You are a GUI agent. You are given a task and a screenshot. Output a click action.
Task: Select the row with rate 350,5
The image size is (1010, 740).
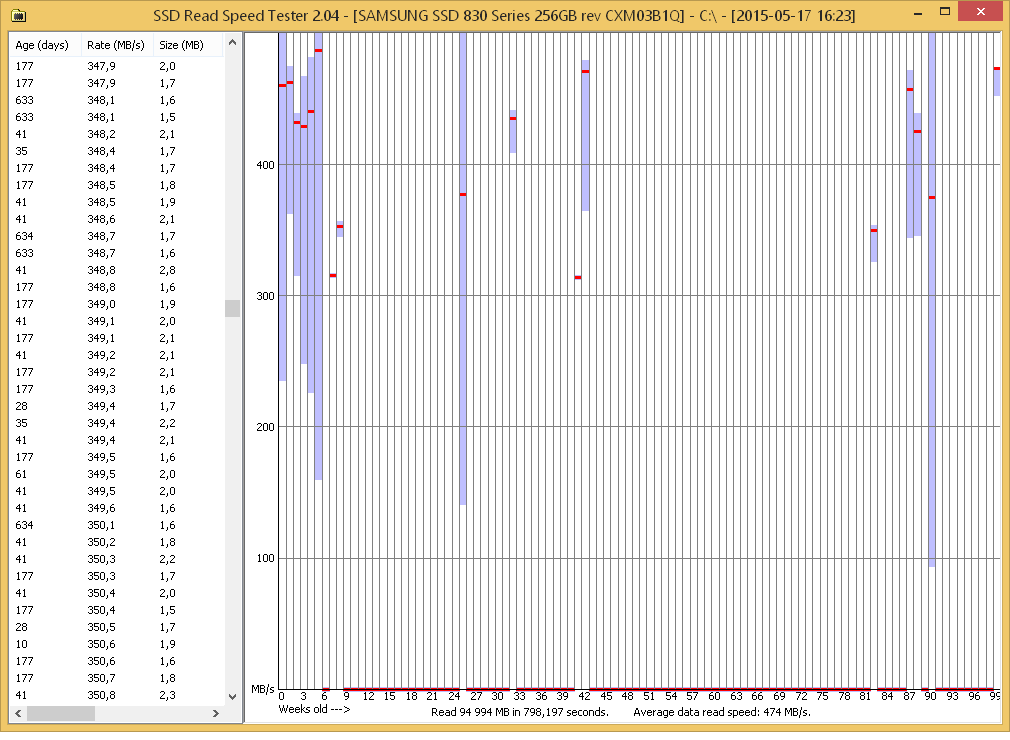tap(117, 627)
